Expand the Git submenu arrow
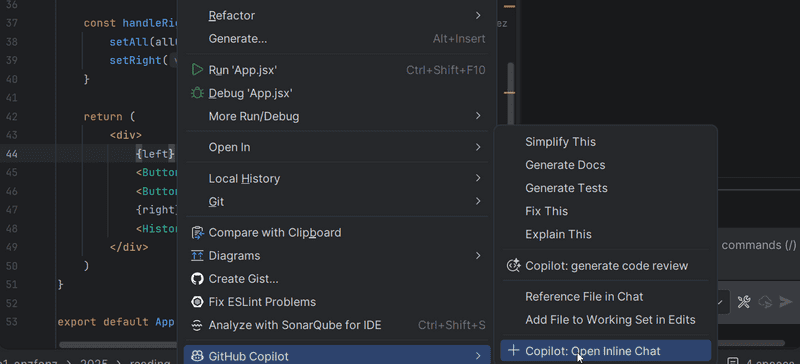 coord(478,201)
